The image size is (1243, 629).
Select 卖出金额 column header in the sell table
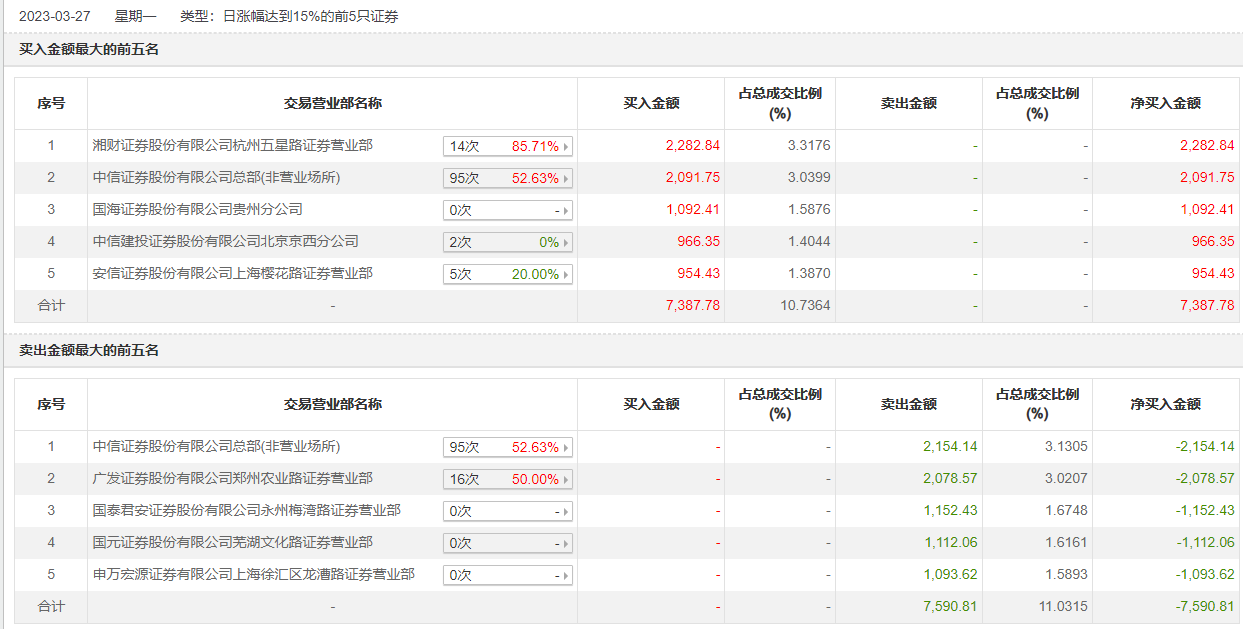coord(908,404)
